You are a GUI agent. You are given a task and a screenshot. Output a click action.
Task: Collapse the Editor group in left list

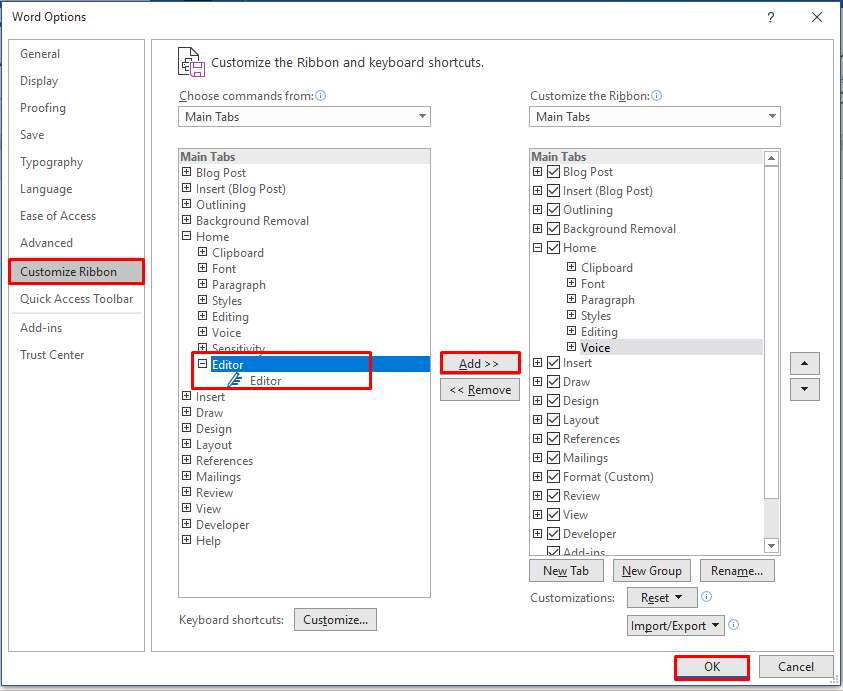(202, 364)
